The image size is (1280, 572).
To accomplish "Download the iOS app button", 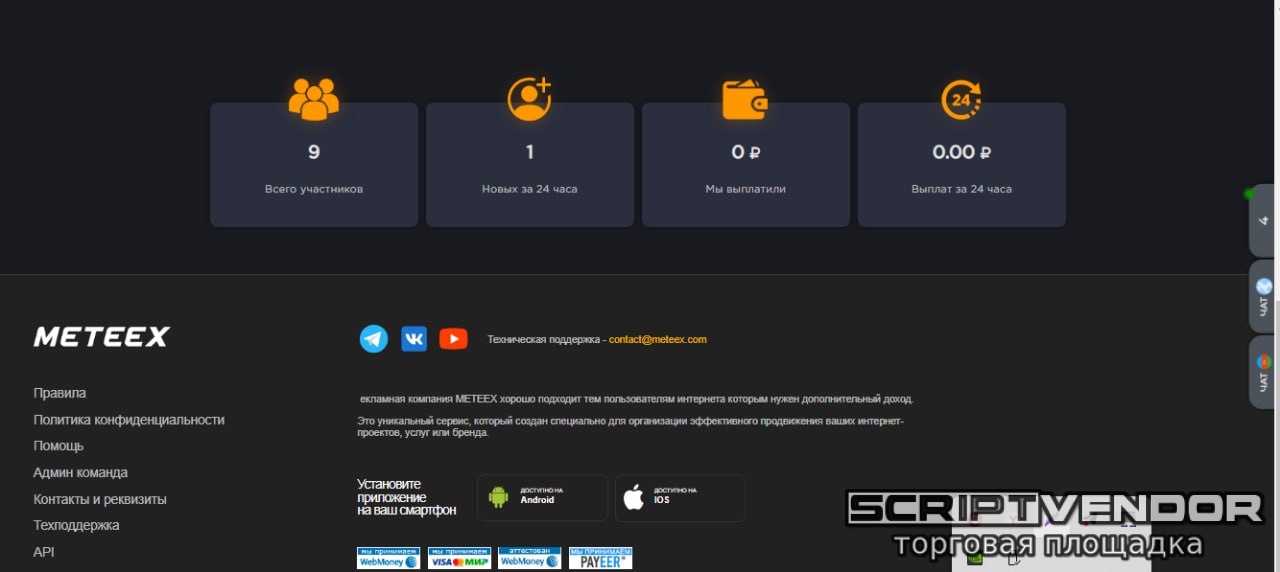I will point(680,497).
